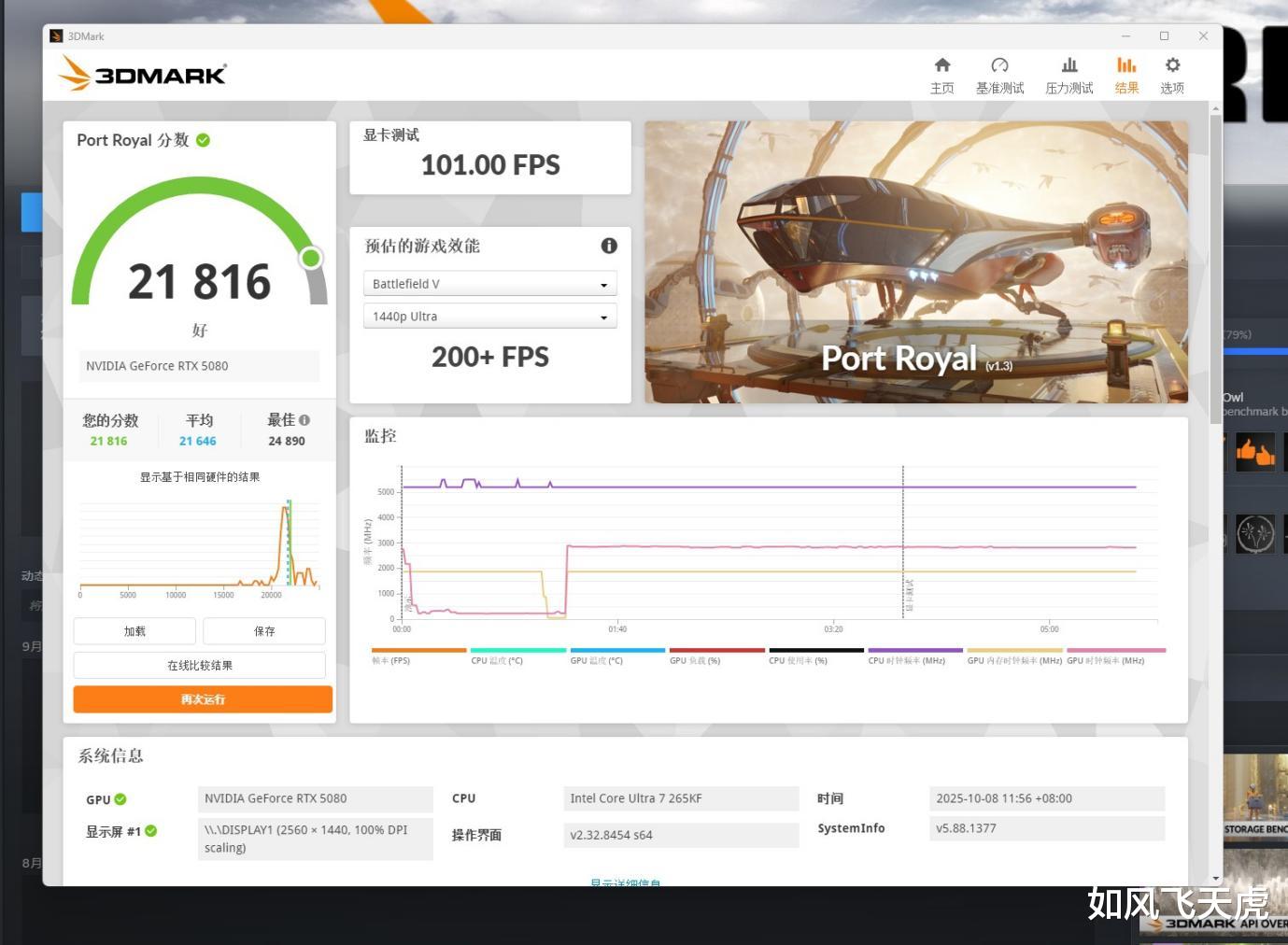Toggle the CPU 温度 legend series
The image size is (1288, 945).
(518, 656)
